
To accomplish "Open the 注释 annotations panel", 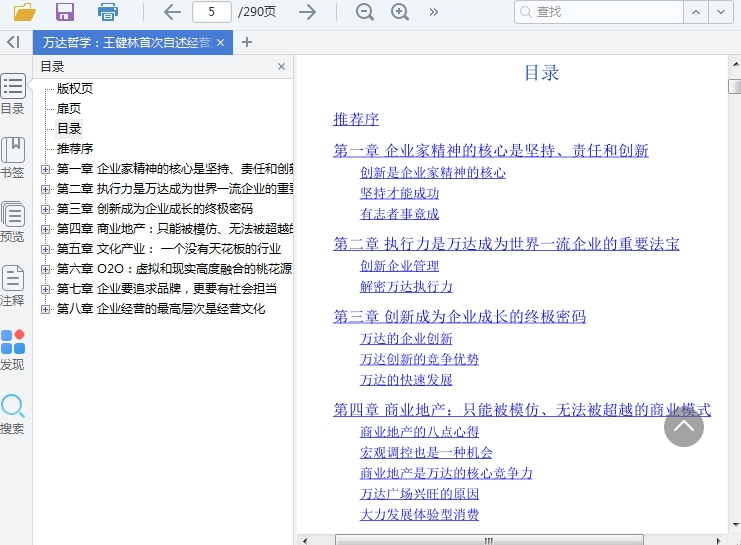I will (x=13, y=285).
